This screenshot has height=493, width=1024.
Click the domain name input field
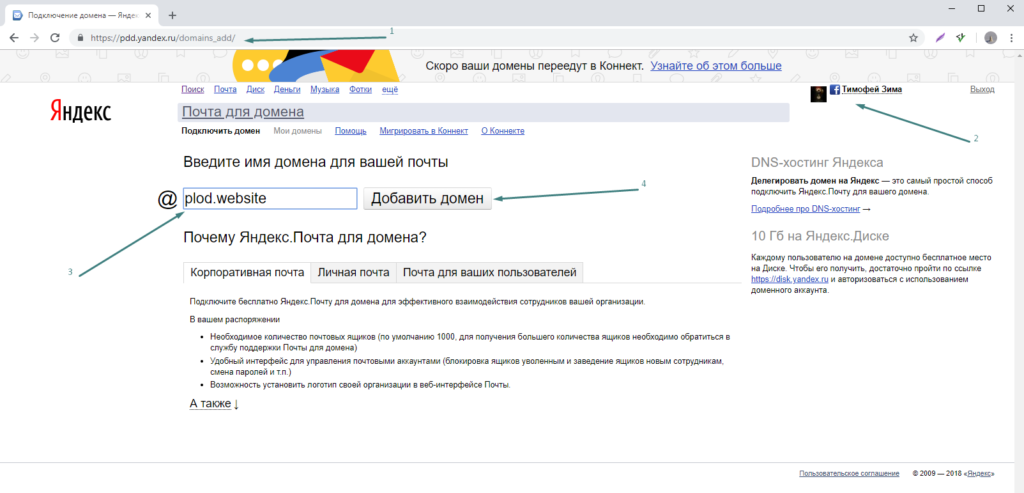270,199
